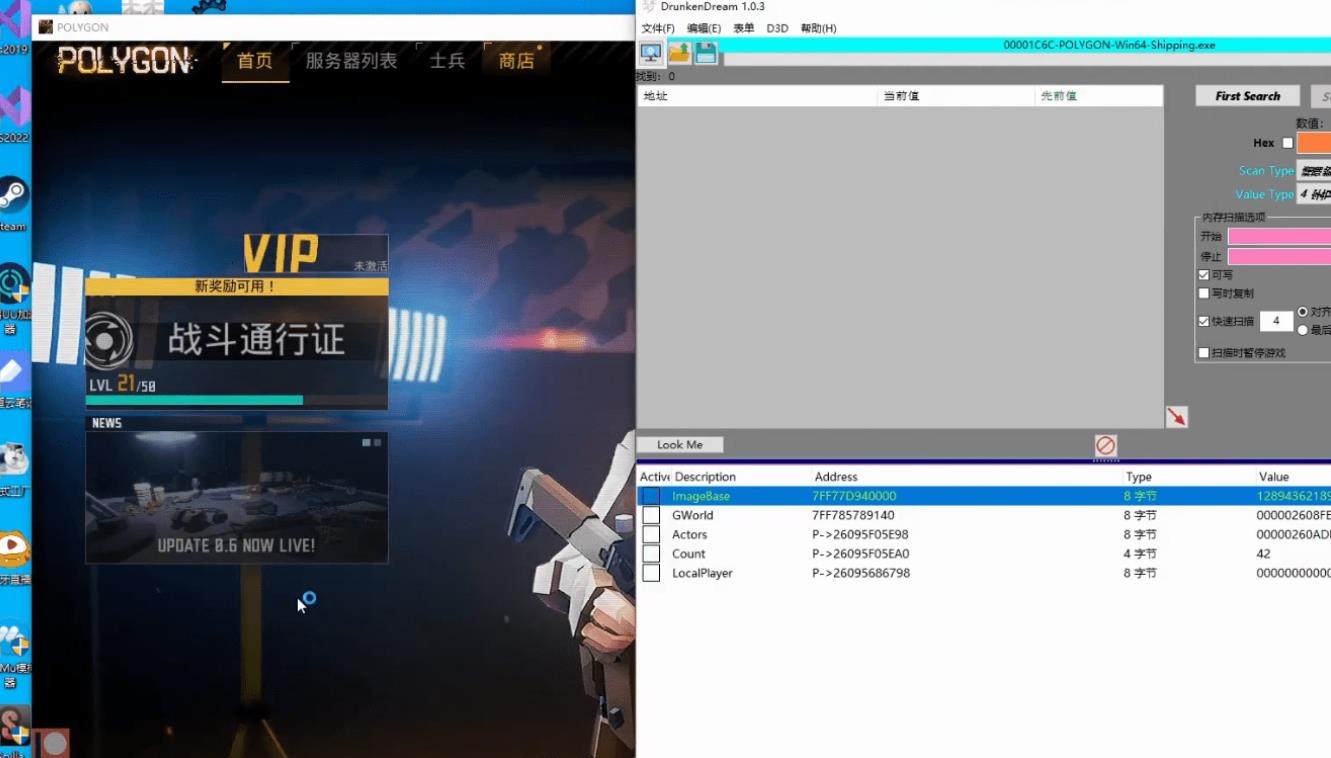This screenshot has width=1331, height=758.
Task: Click the battle pass emblem icon
Action: pos(108,340)
